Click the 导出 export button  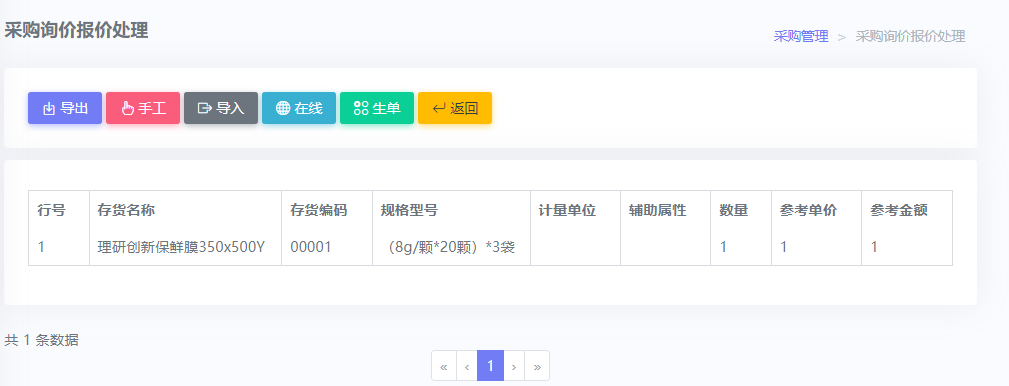(64, 108)
